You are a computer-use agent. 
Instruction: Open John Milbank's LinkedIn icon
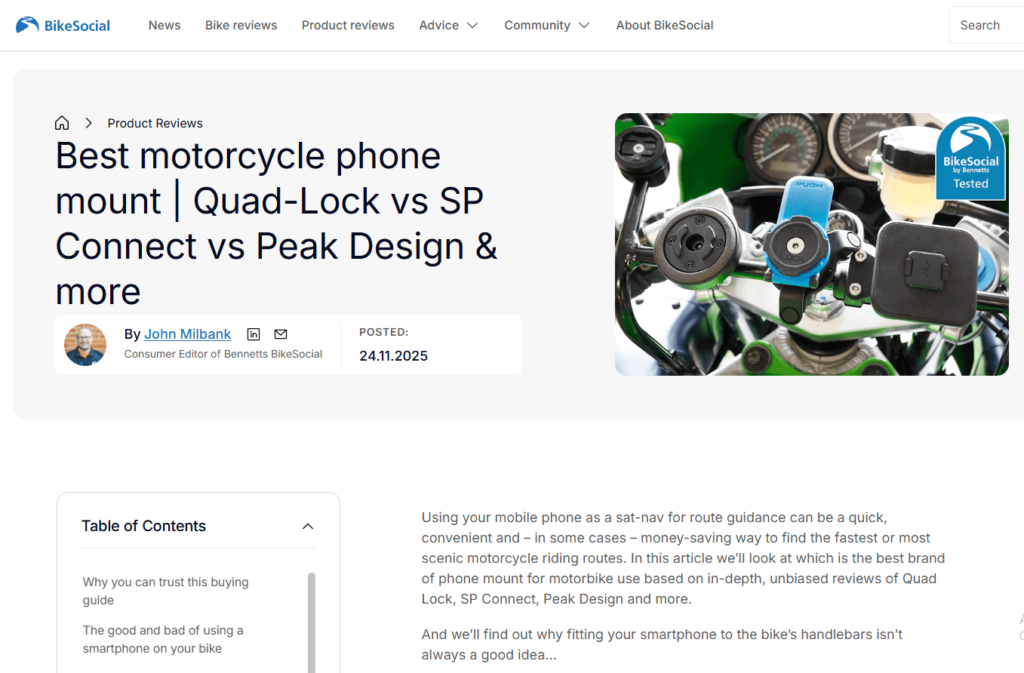pyautogui.click(x=254, y=334)
